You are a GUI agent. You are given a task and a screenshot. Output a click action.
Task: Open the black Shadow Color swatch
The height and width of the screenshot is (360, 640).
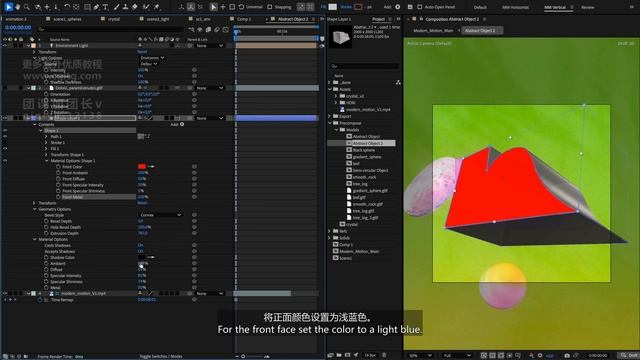[x=142, y=258]
